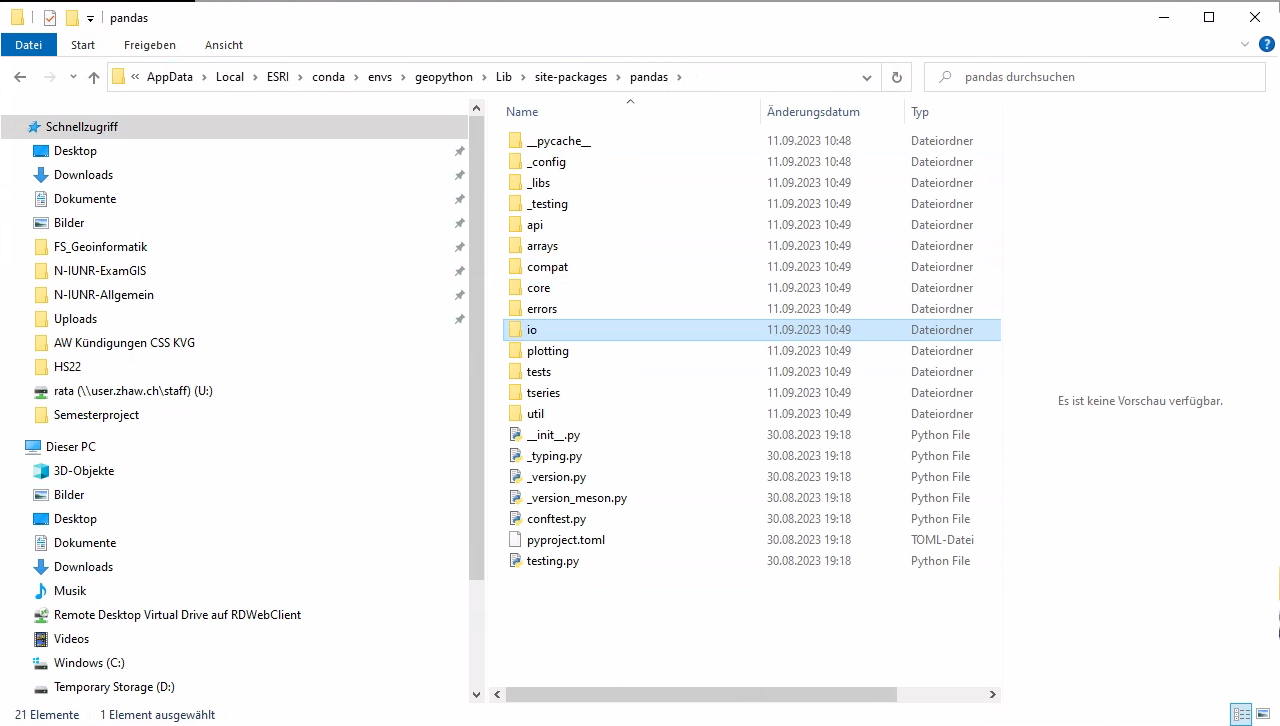Click the Up one level arrow
1280x726 pixels.
coord(94,77)
